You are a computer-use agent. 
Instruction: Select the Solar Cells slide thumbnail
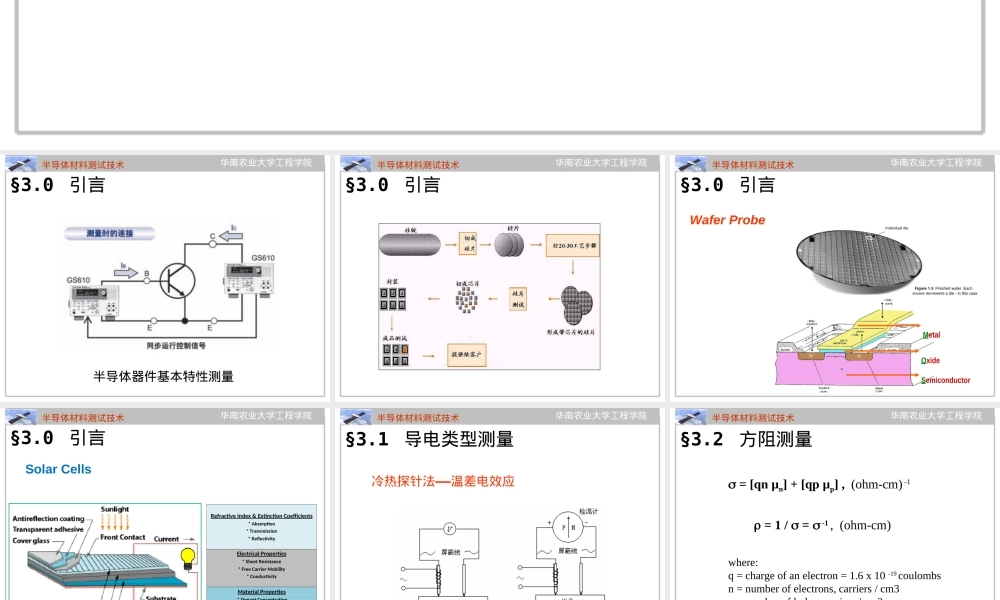pyautogui.click(x=165, y=504)
